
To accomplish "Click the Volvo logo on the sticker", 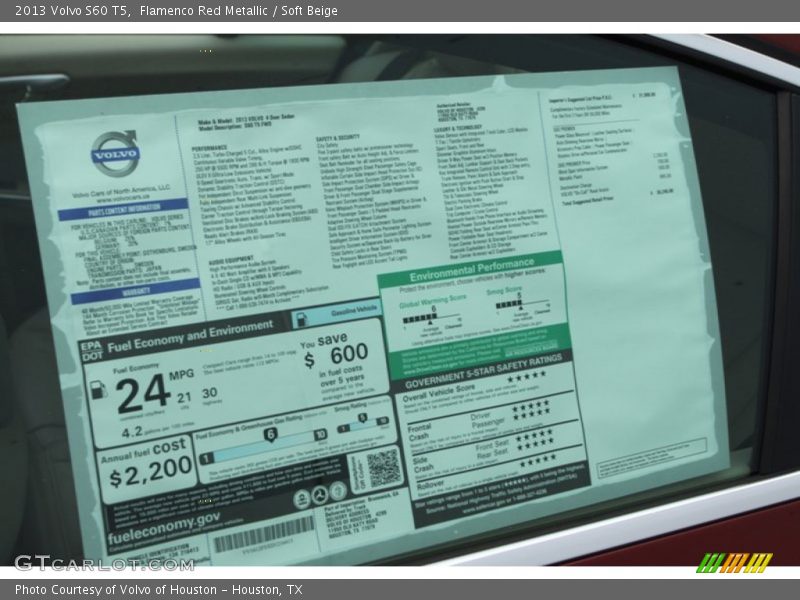I will tap(115, 153).
